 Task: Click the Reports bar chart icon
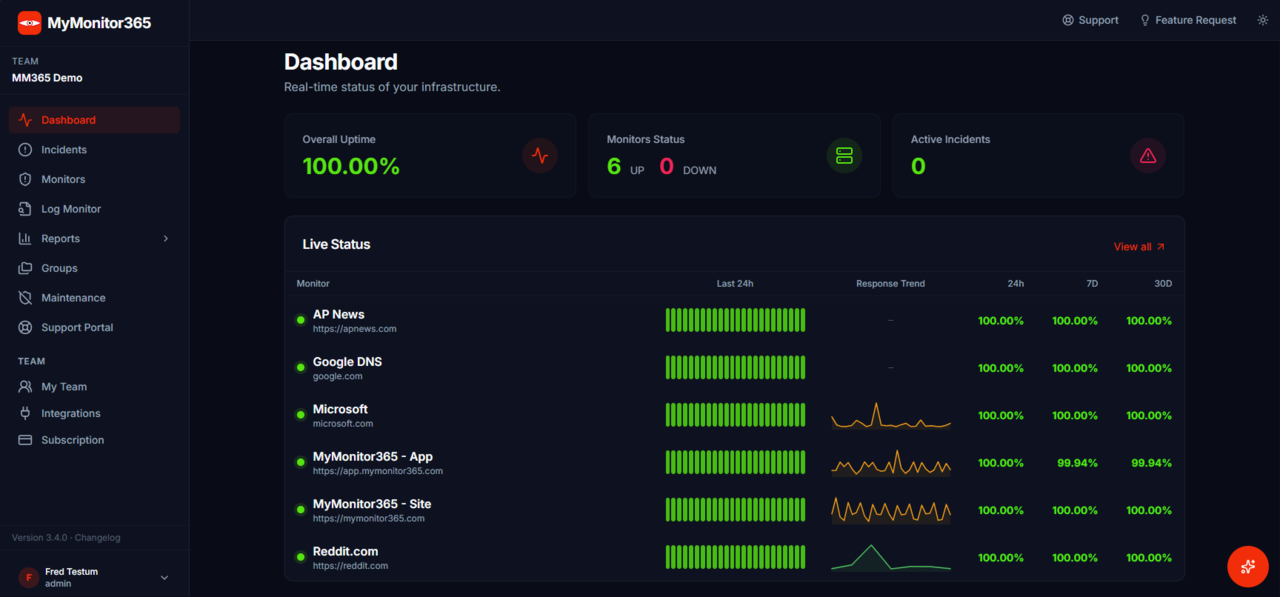pos(25,239)
